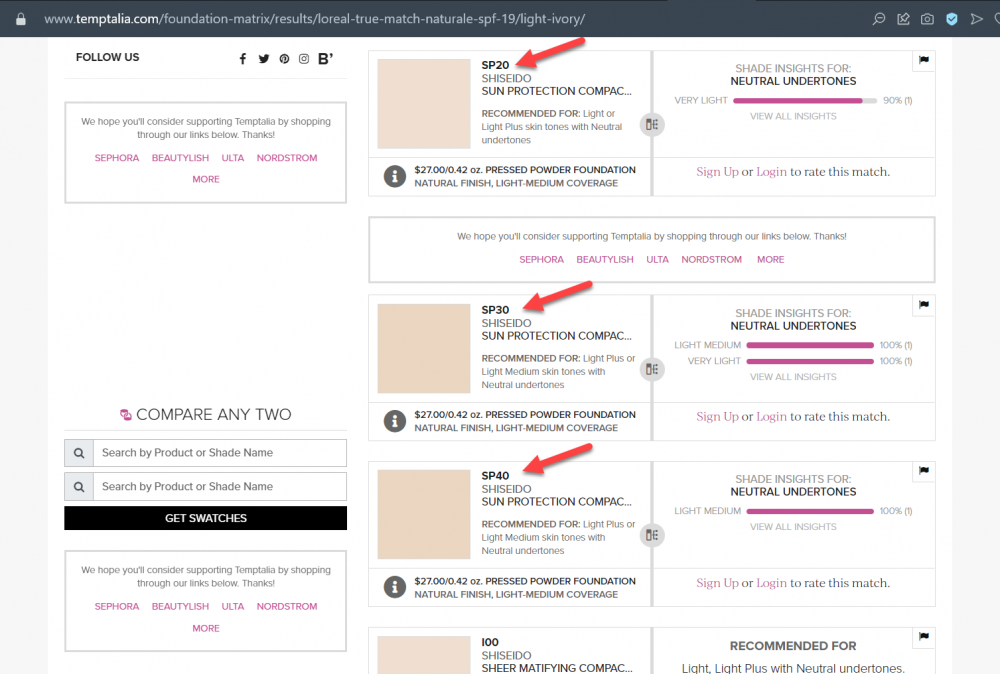This screenshot has width=1000, height=674.
Task: Visit SEPHORA from the shopping links
Action: coord(116,157)
